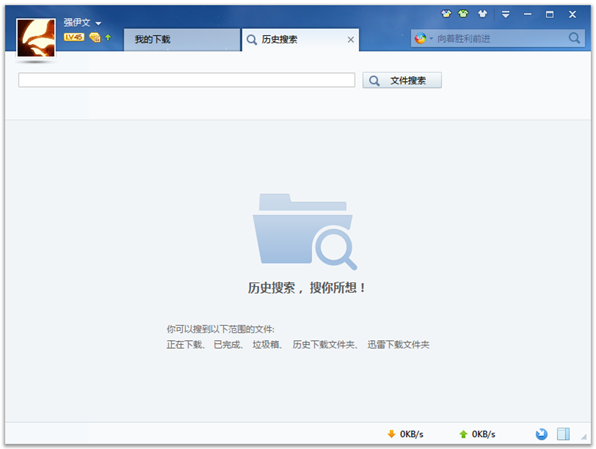
Task: Toggle the side panel icon in status bar
Action: 563,434
